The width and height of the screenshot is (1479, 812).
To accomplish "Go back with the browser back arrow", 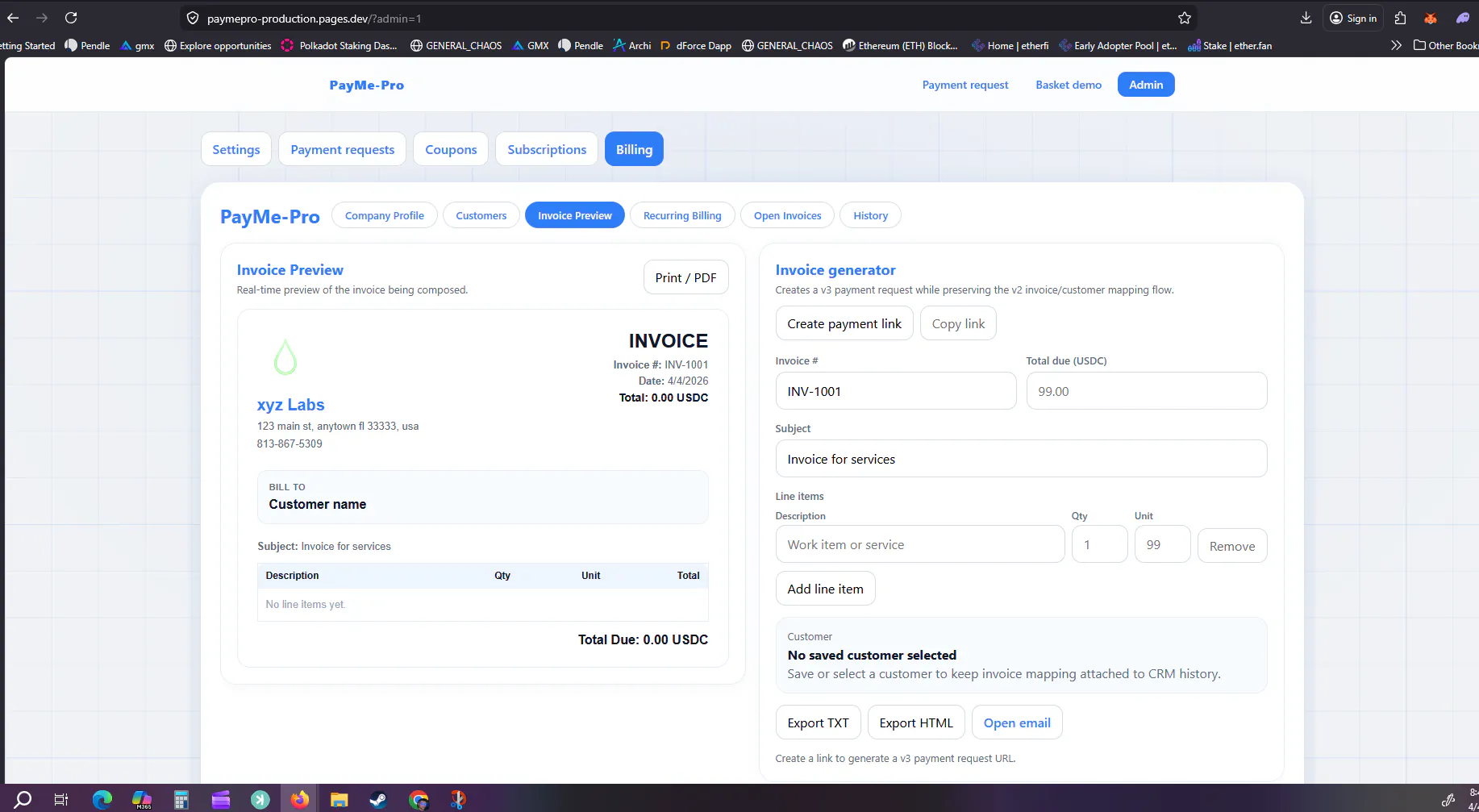I will [13, 18].
